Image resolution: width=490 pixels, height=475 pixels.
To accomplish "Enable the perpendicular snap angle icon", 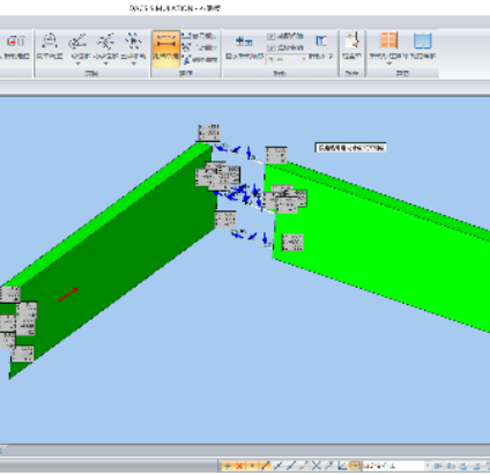I will pos(342,465).
